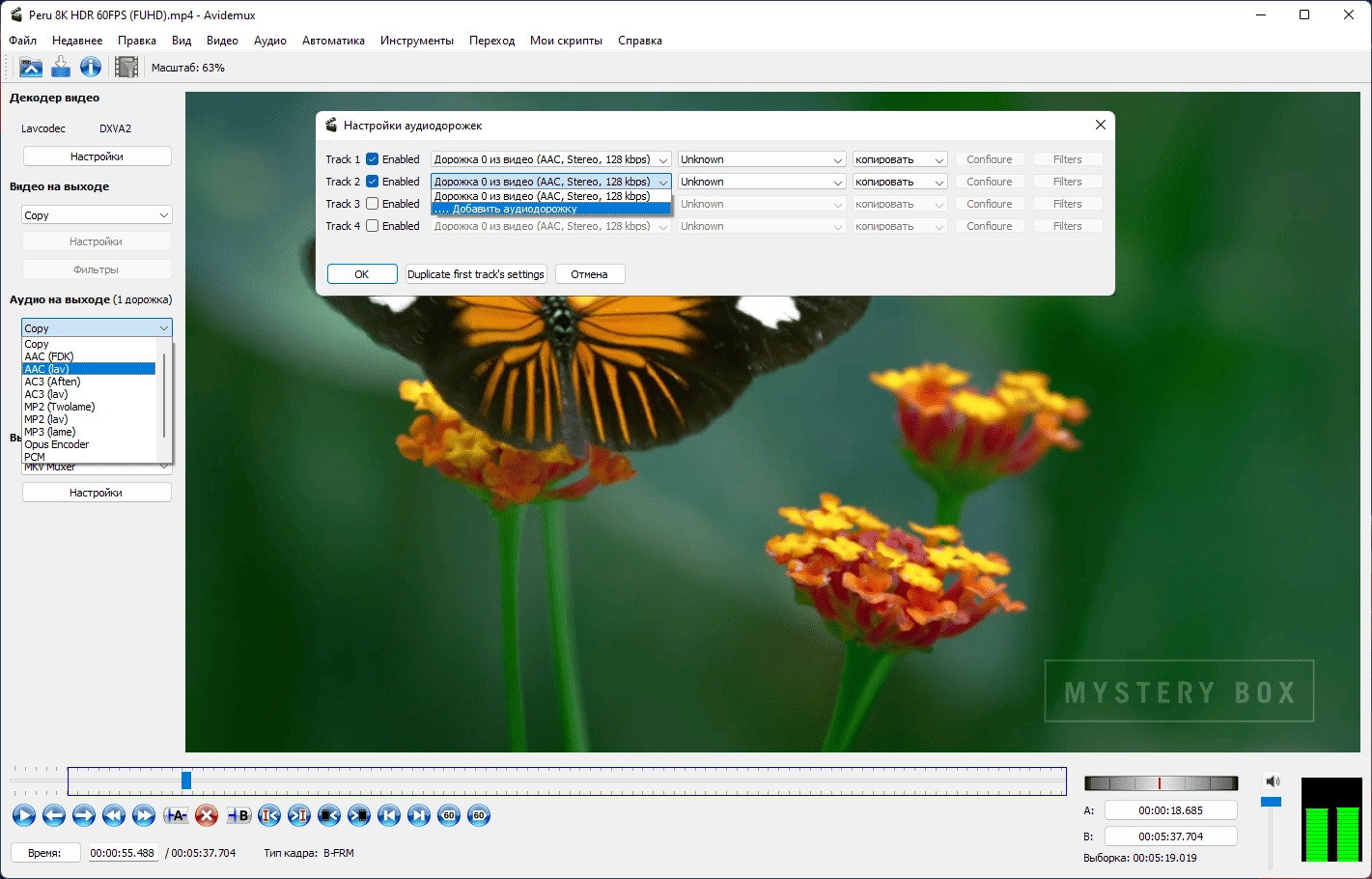Screen dimensions: 1372x879
Task: Go to next black frame icon
Action: (359, 816)
